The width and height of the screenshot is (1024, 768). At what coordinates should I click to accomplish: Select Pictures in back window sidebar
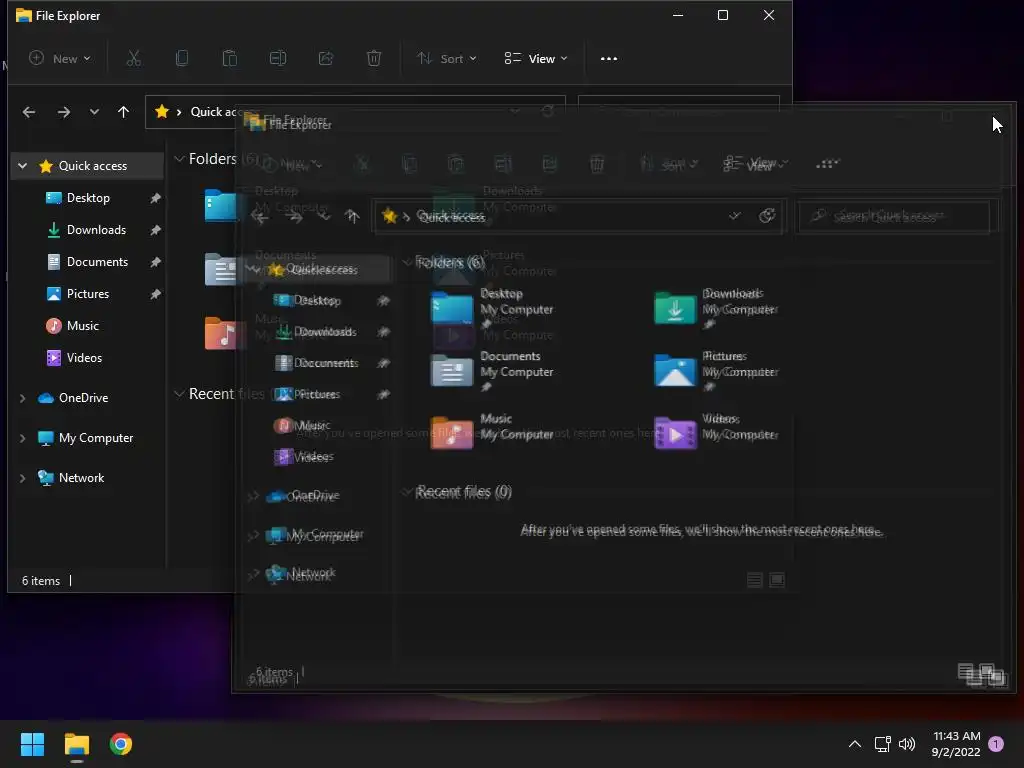88,294
